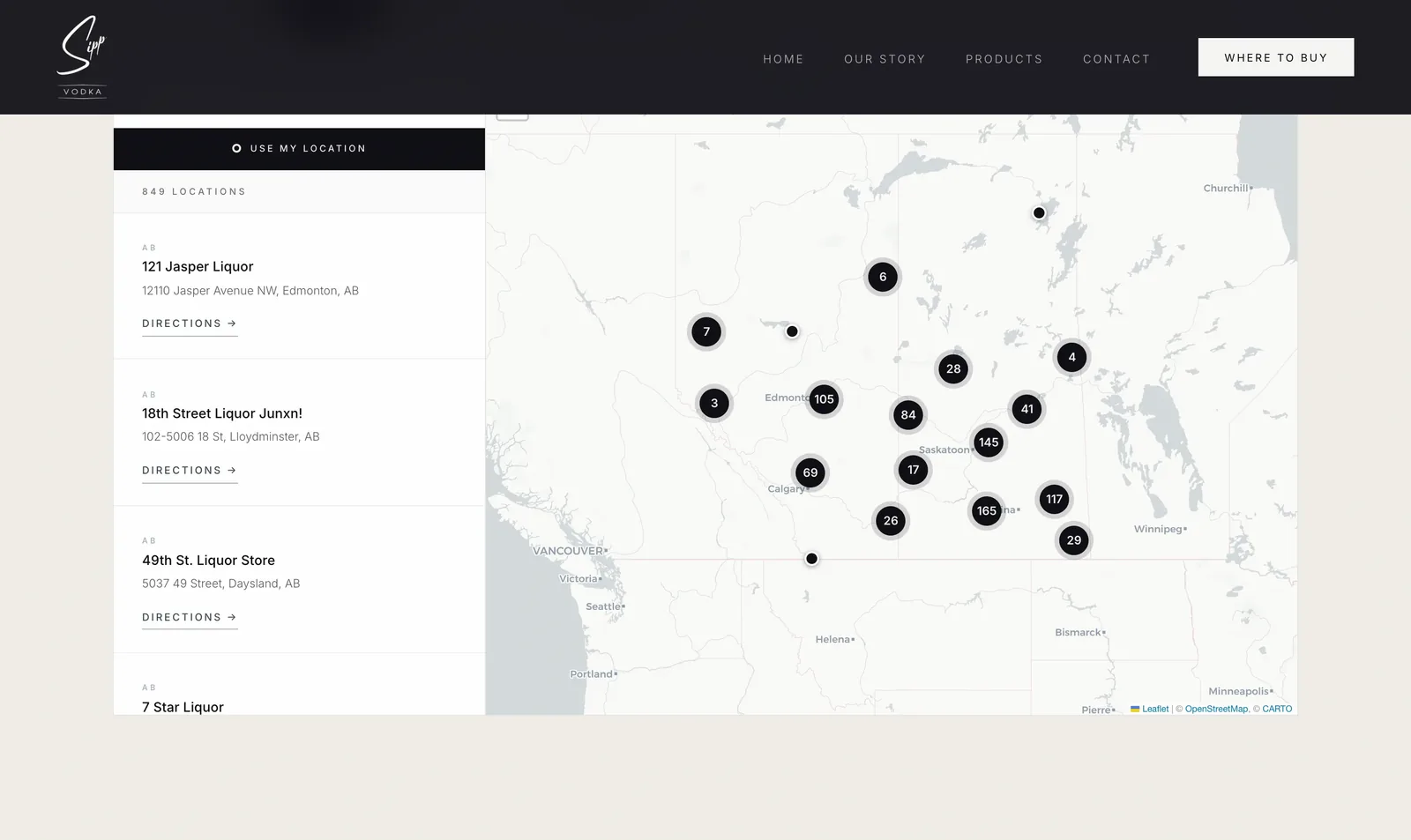Open the Home page

point(783,59)
